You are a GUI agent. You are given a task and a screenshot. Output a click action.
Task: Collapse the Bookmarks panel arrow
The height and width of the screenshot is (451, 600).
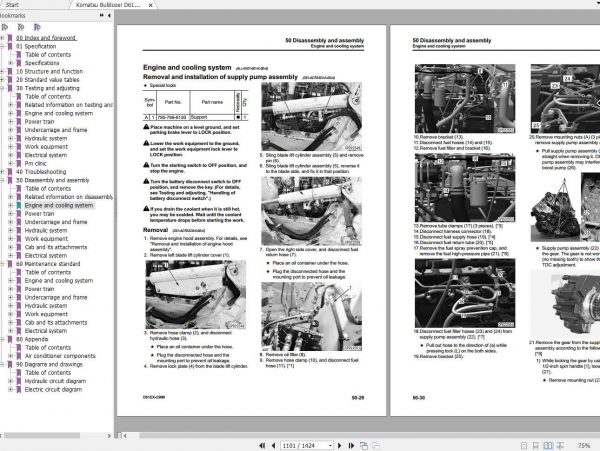click(x=109, y=15)
